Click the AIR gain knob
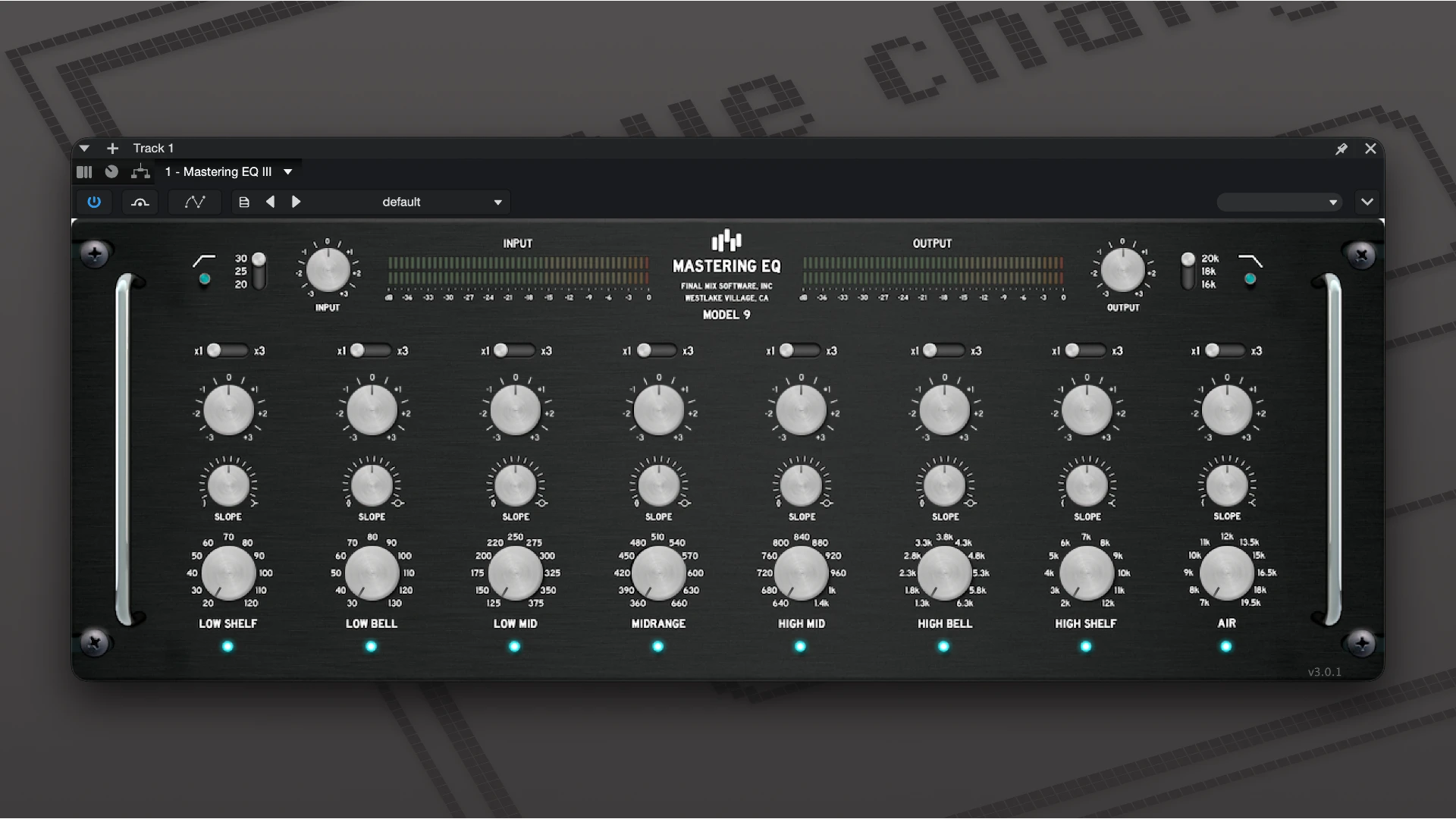 click(1227, 410)
